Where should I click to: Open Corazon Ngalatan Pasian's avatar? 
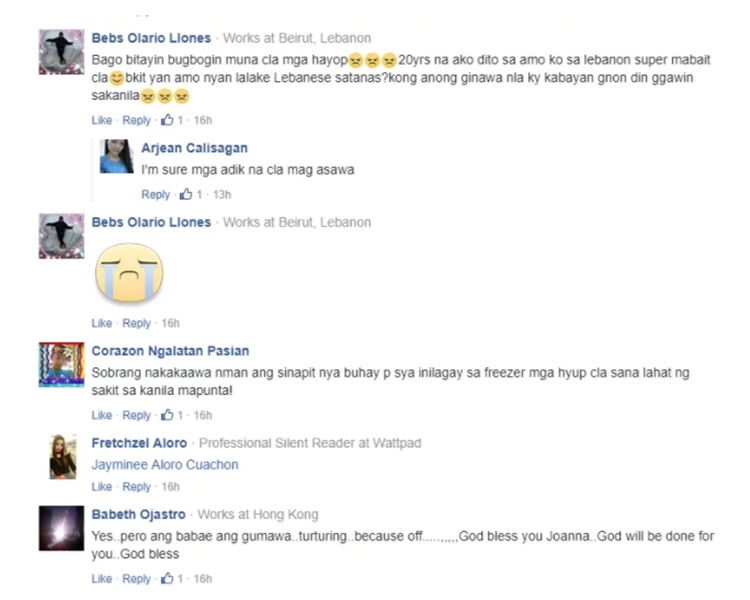(61, 364)
